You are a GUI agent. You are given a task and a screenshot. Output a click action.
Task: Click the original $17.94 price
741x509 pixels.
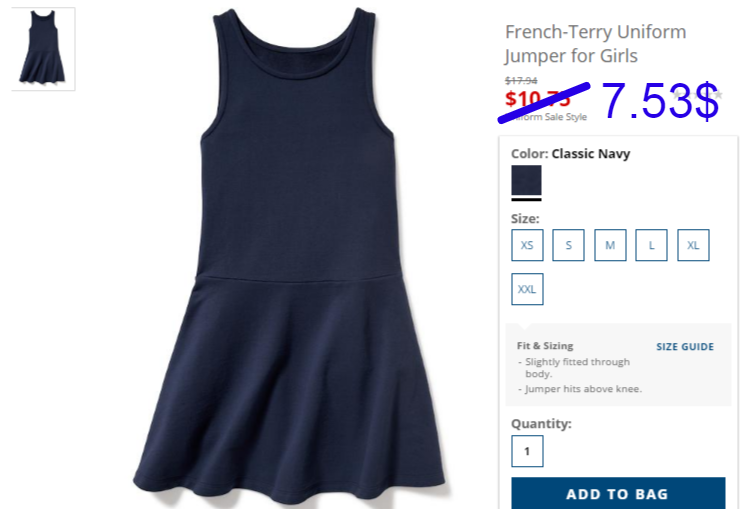[521, 80]
